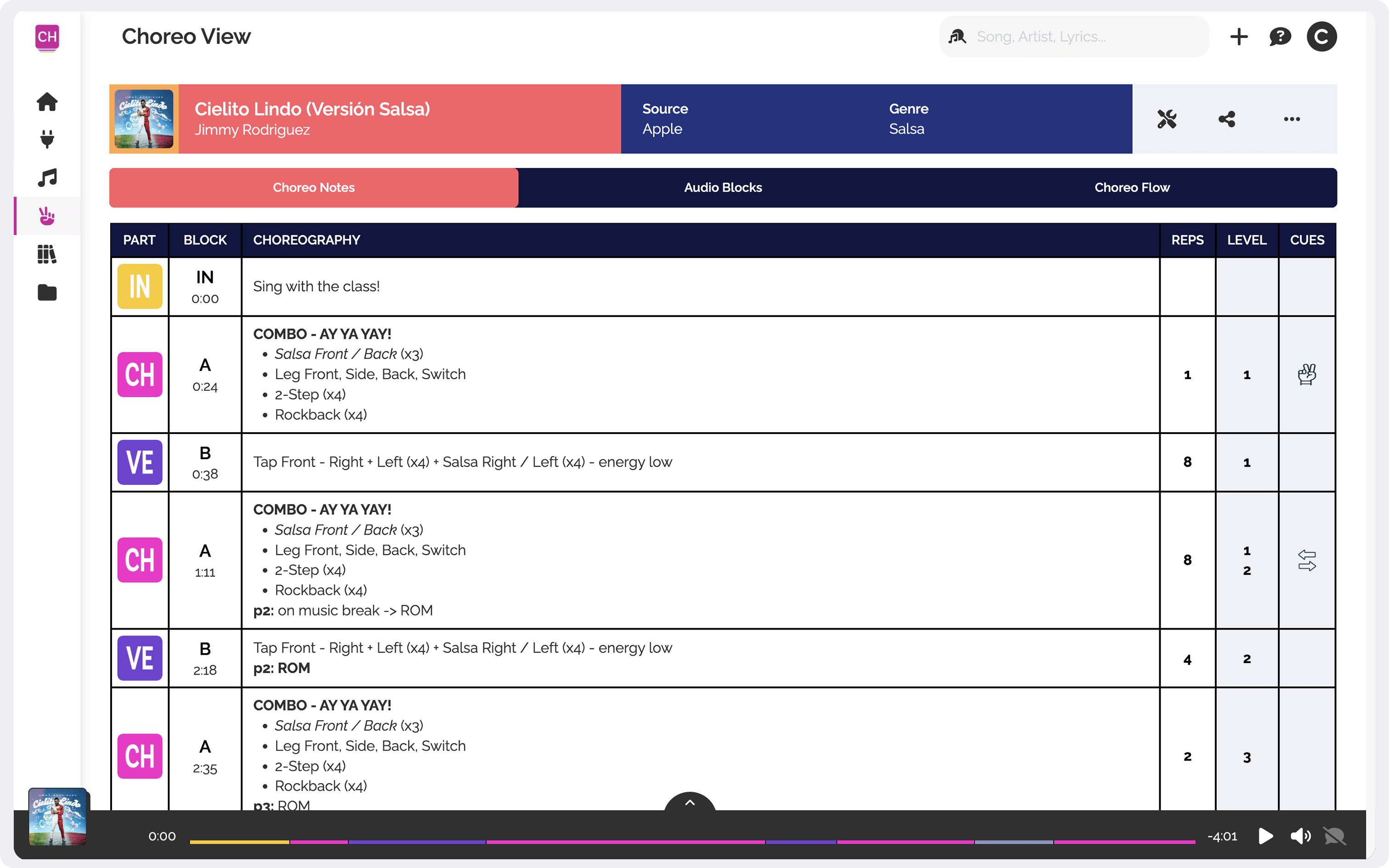
Task: Open the library books sidebar icon
Action: coord(47,254)
